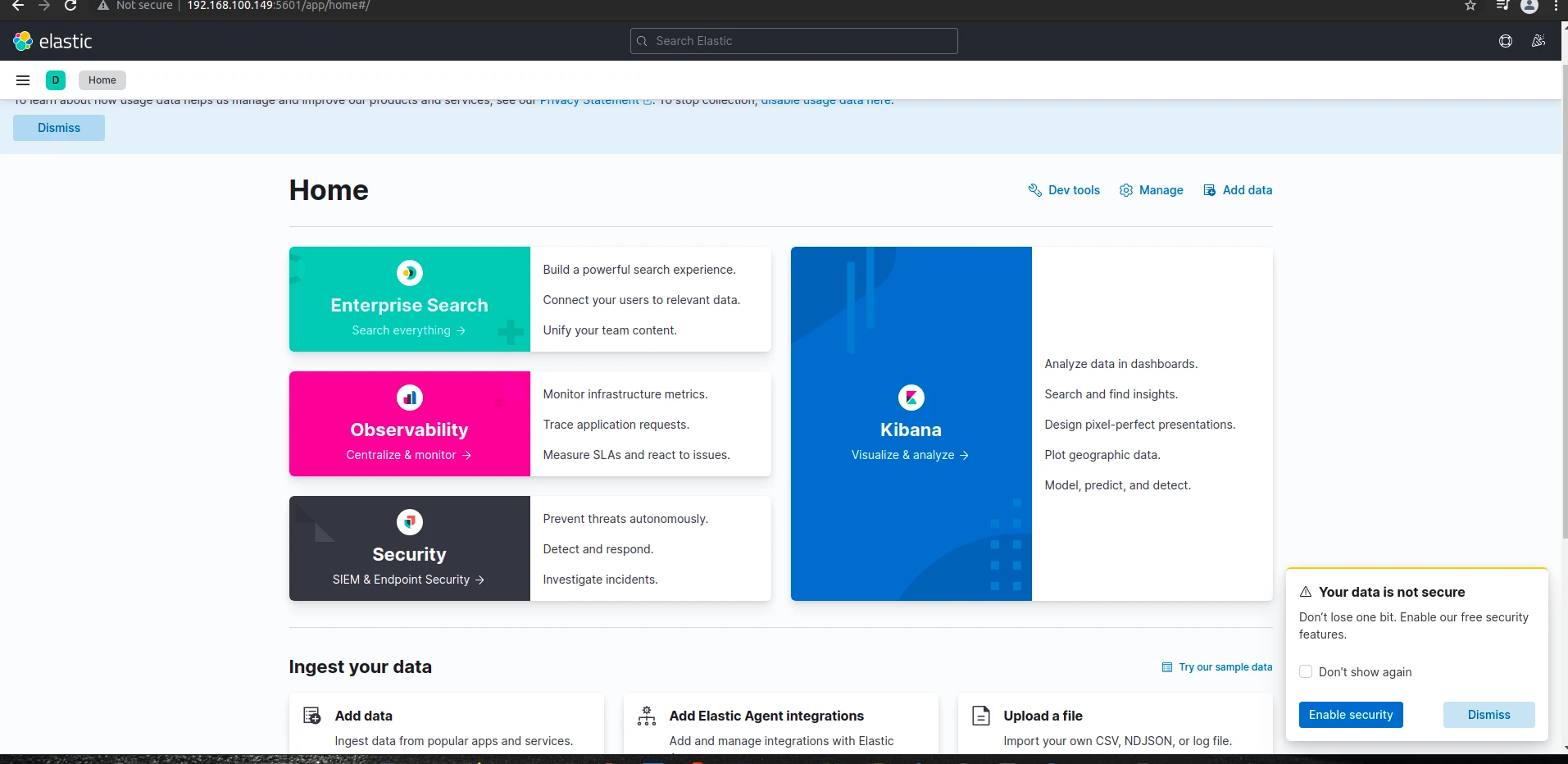
Task: Dismiss the usage data banner
Action: [x=58, y=128]
